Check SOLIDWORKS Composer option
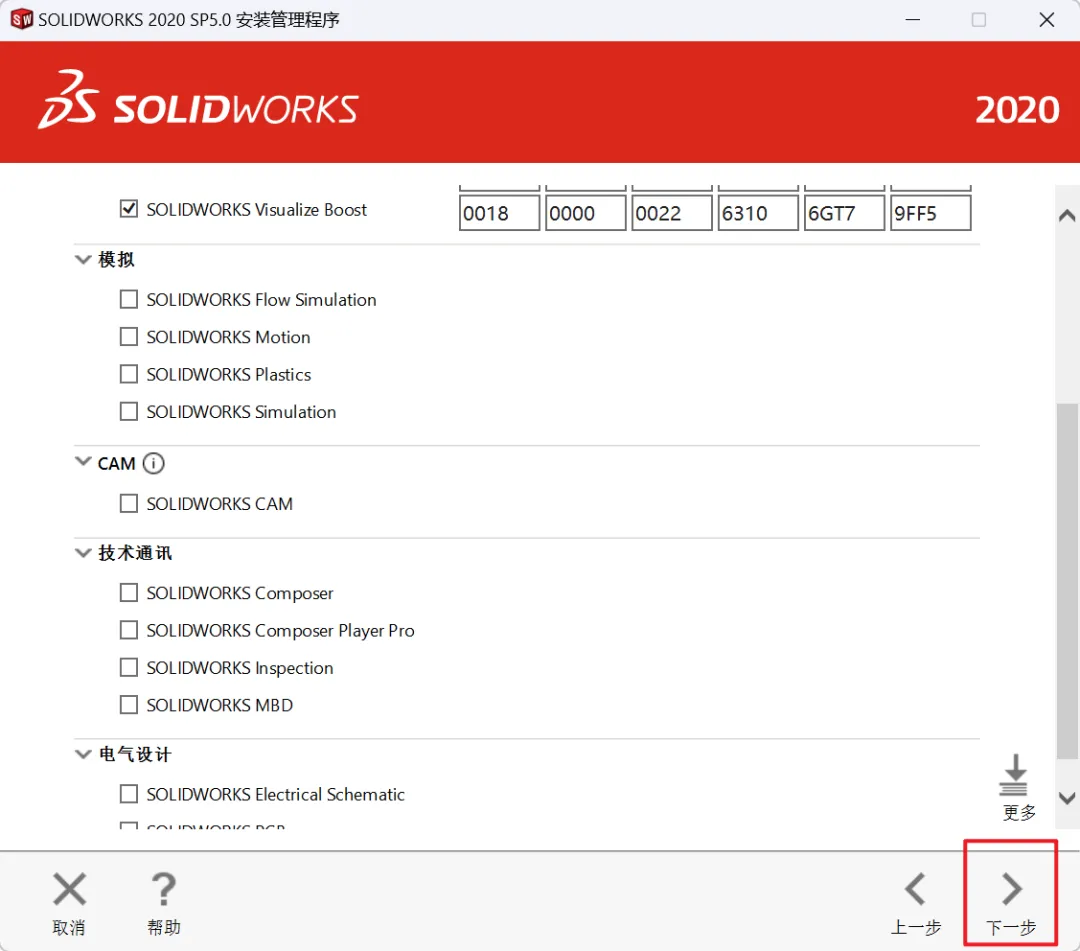Image resolution: width=1080 pixels, height=951 pixels. click(x=129, y=592)
